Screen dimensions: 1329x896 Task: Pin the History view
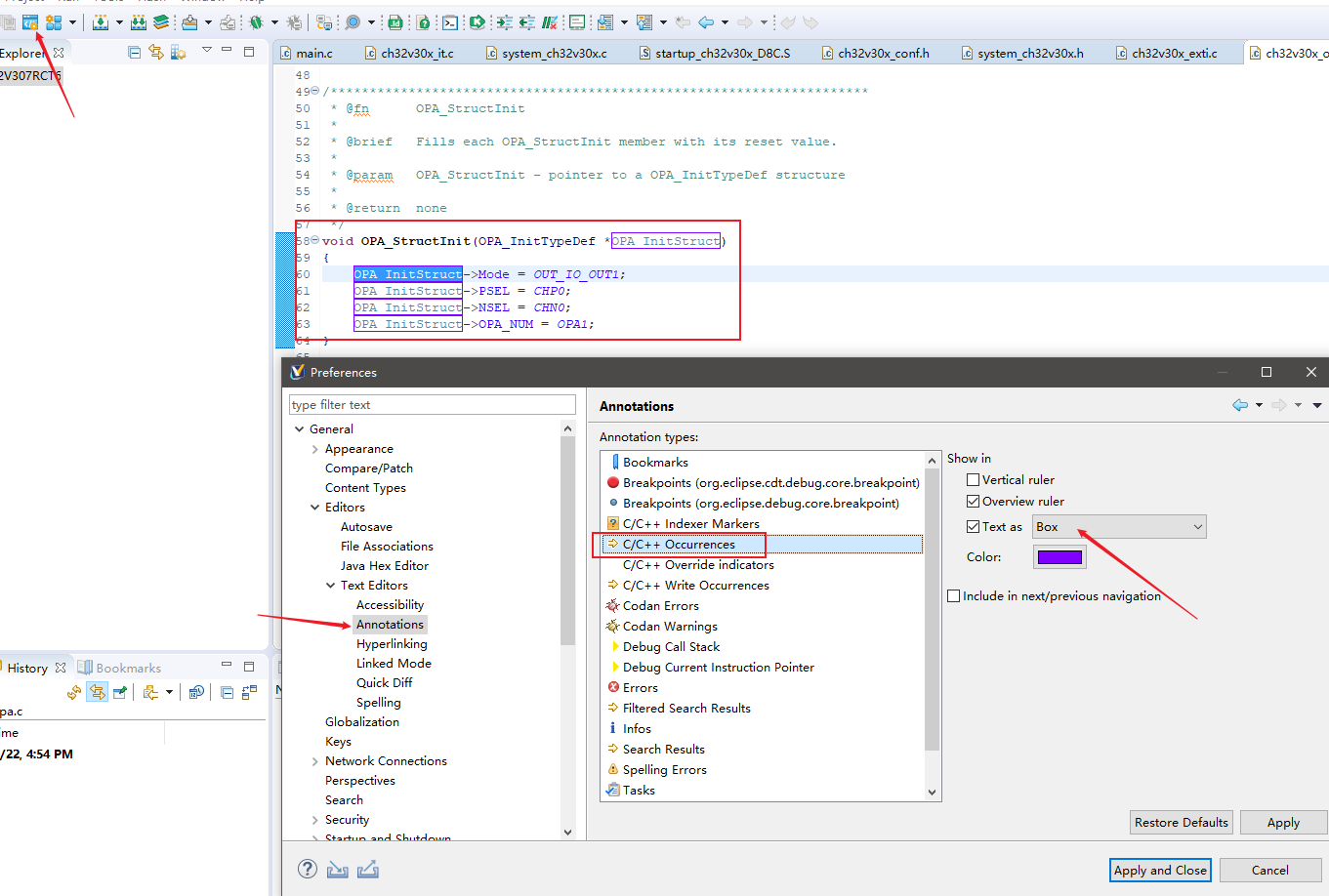click(x=120, y=692)
